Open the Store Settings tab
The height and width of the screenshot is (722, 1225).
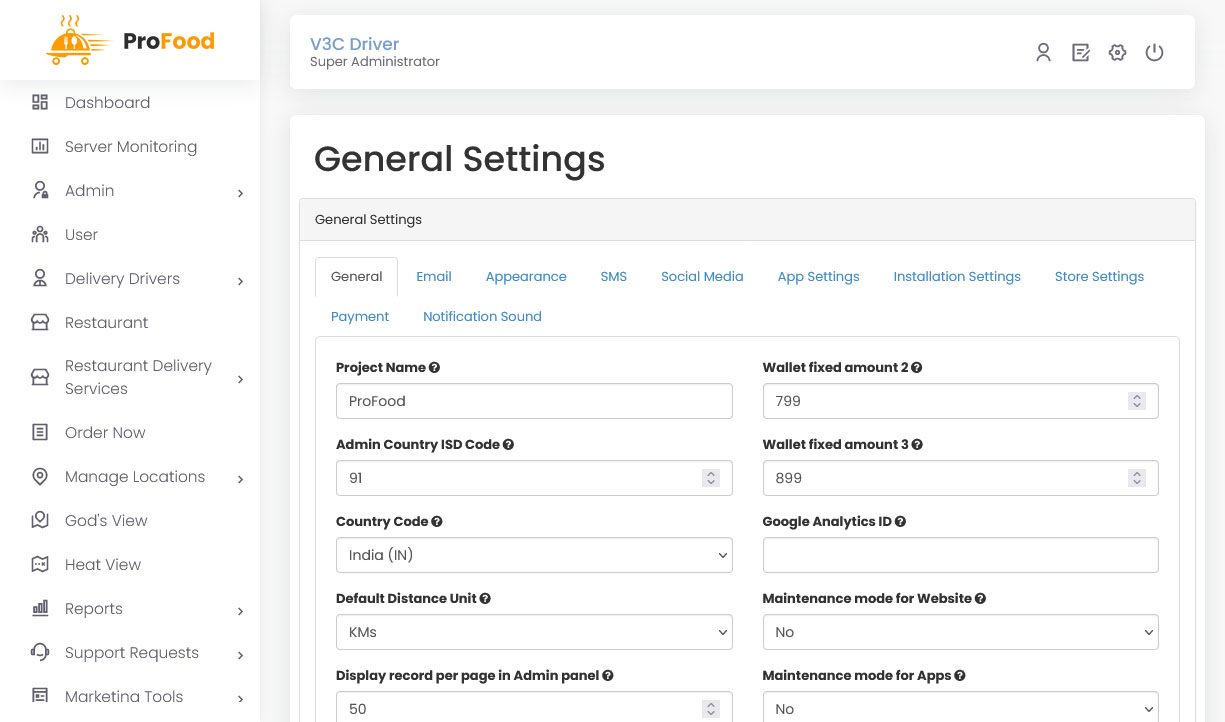[x=1099, y=277]
